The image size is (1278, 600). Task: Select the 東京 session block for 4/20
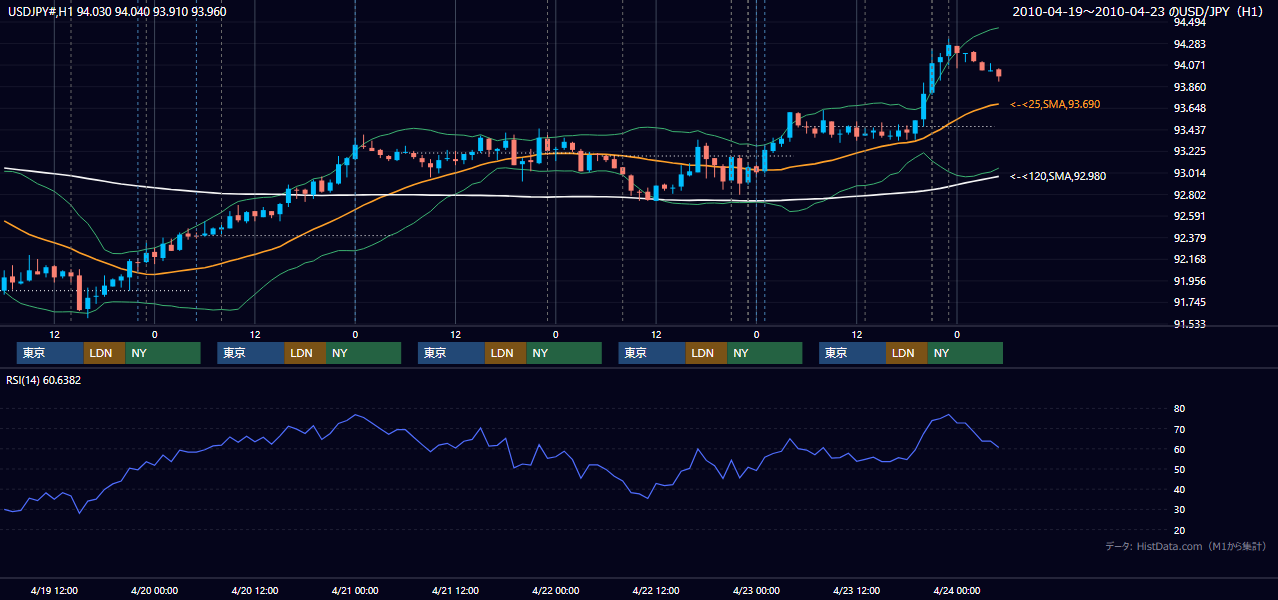(251, 353)
